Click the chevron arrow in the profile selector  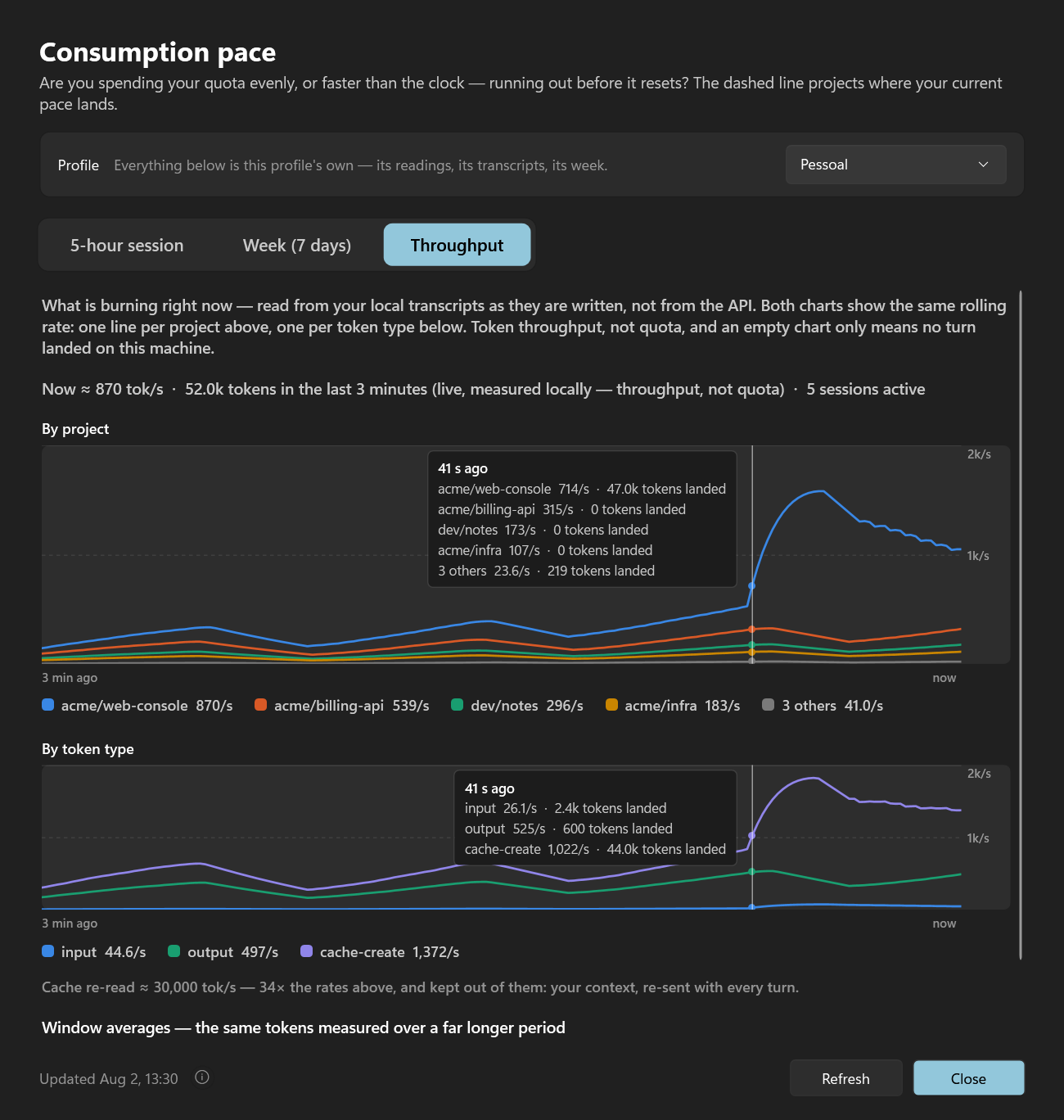pos(983,165)
